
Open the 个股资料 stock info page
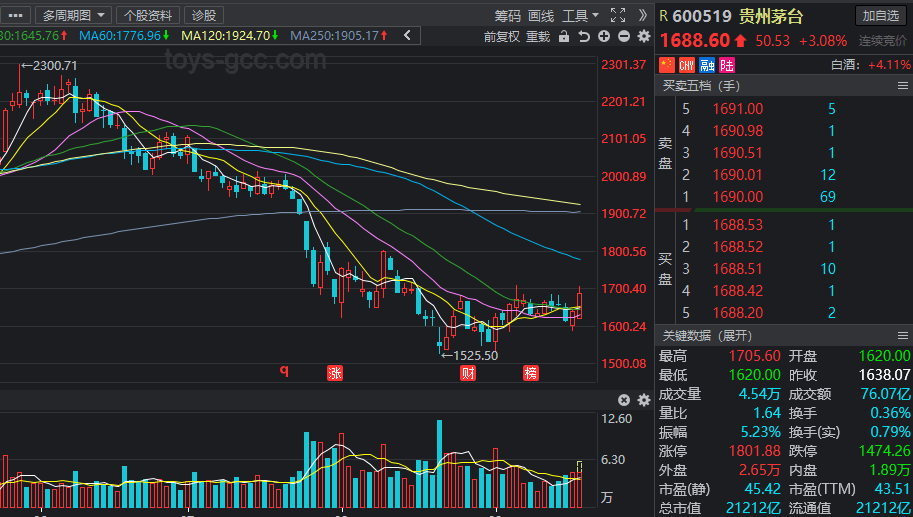pos(148,15)
